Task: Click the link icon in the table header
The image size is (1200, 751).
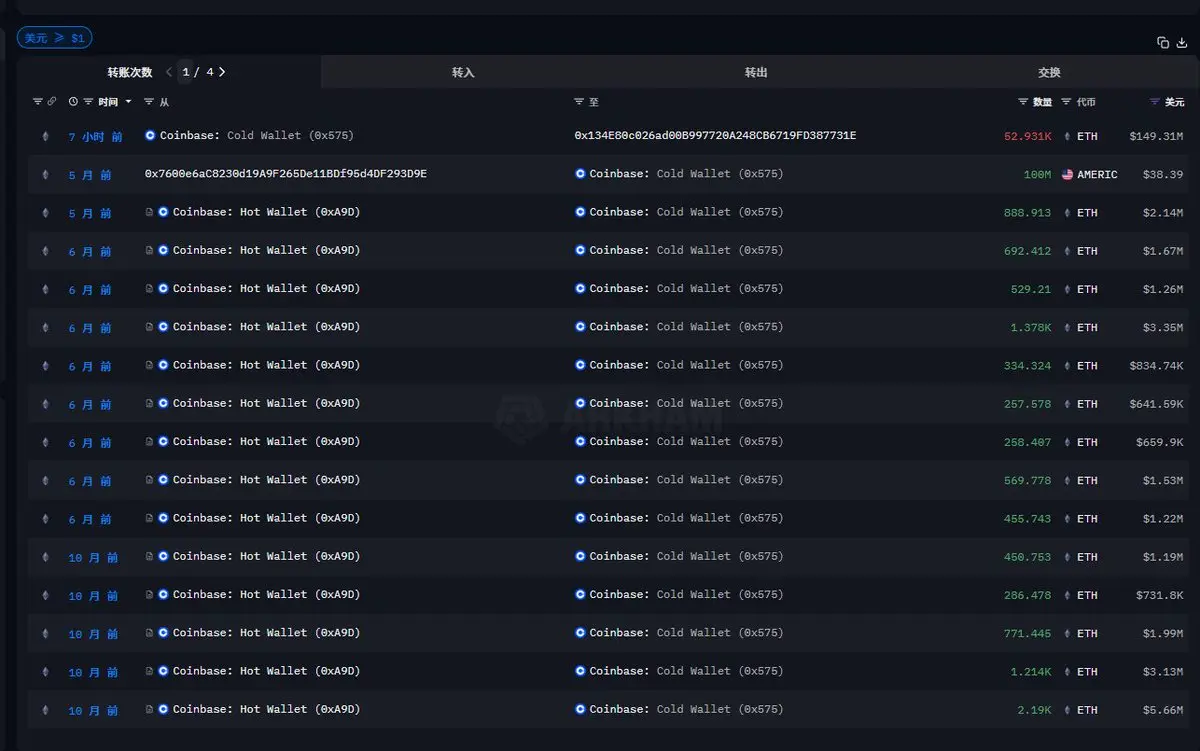Action: click(x=52, y=101)
